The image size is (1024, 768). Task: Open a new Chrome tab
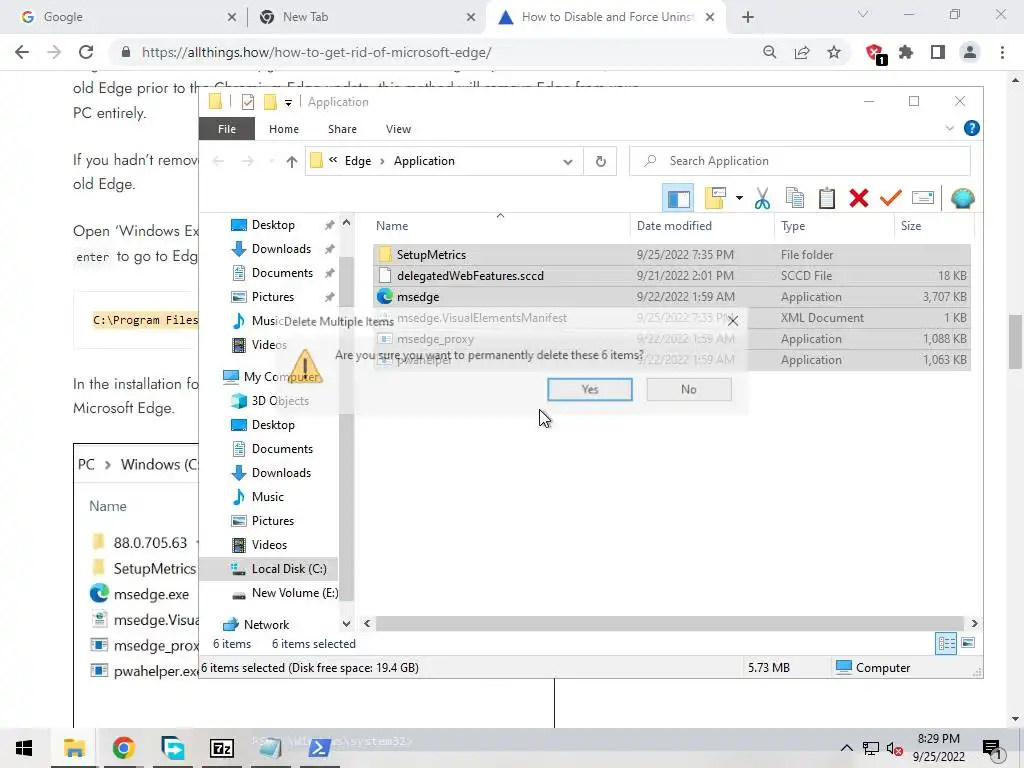(748, 17)
